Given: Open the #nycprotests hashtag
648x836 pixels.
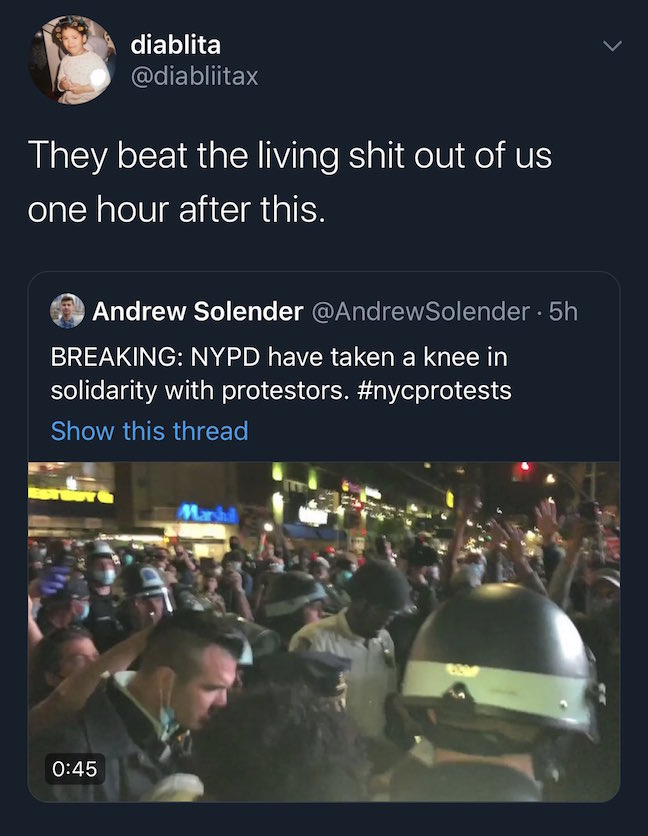Looking at the screenshot, I should [435, 390].
